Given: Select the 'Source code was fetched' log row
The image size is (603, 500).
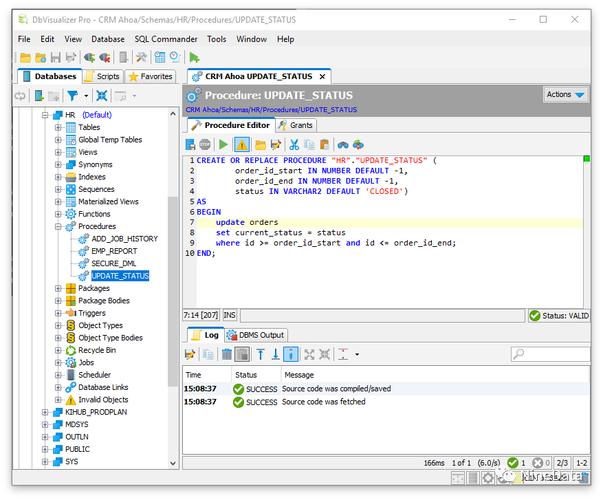Looking at the screenshot, I should coord(386,402).
